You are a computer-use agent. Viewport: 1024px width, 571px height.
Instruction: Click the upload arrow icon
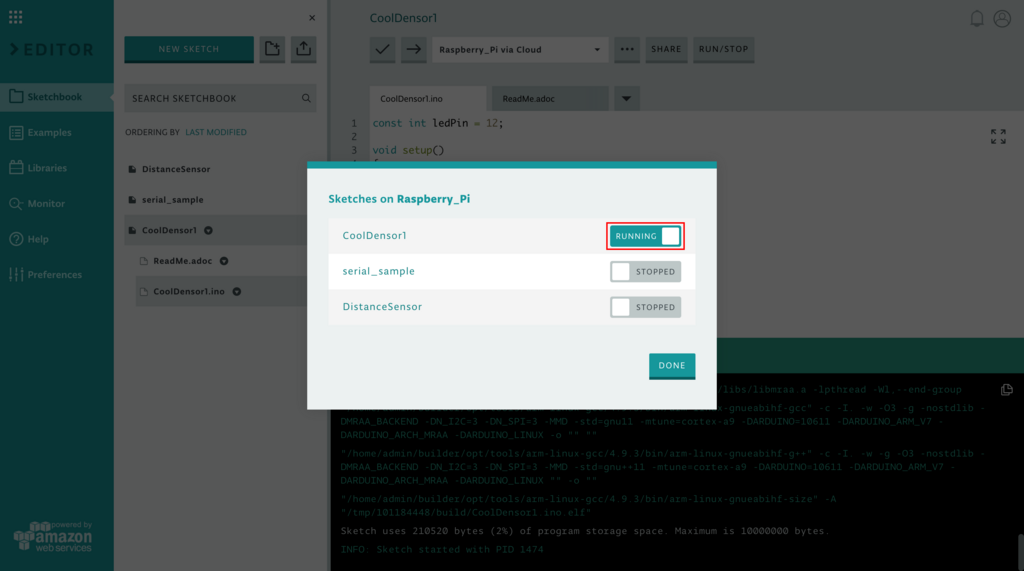(x=414, y=49)
